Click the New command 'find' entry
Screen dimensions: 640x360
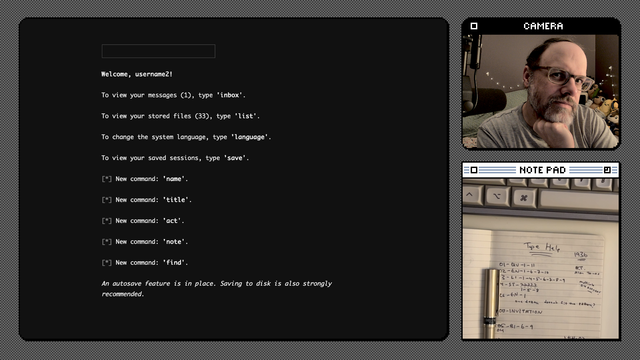[145, 262]
